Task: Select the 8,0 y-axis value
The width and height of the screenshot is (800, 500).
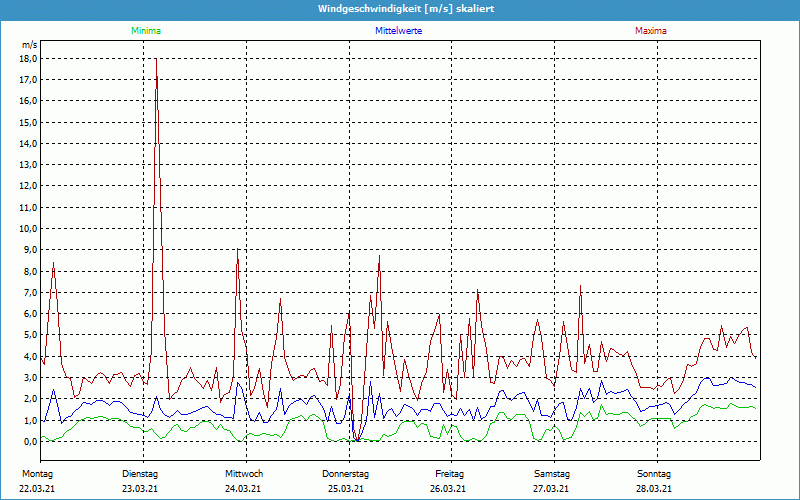Action: pyautogui.click(x=31, y=271)
